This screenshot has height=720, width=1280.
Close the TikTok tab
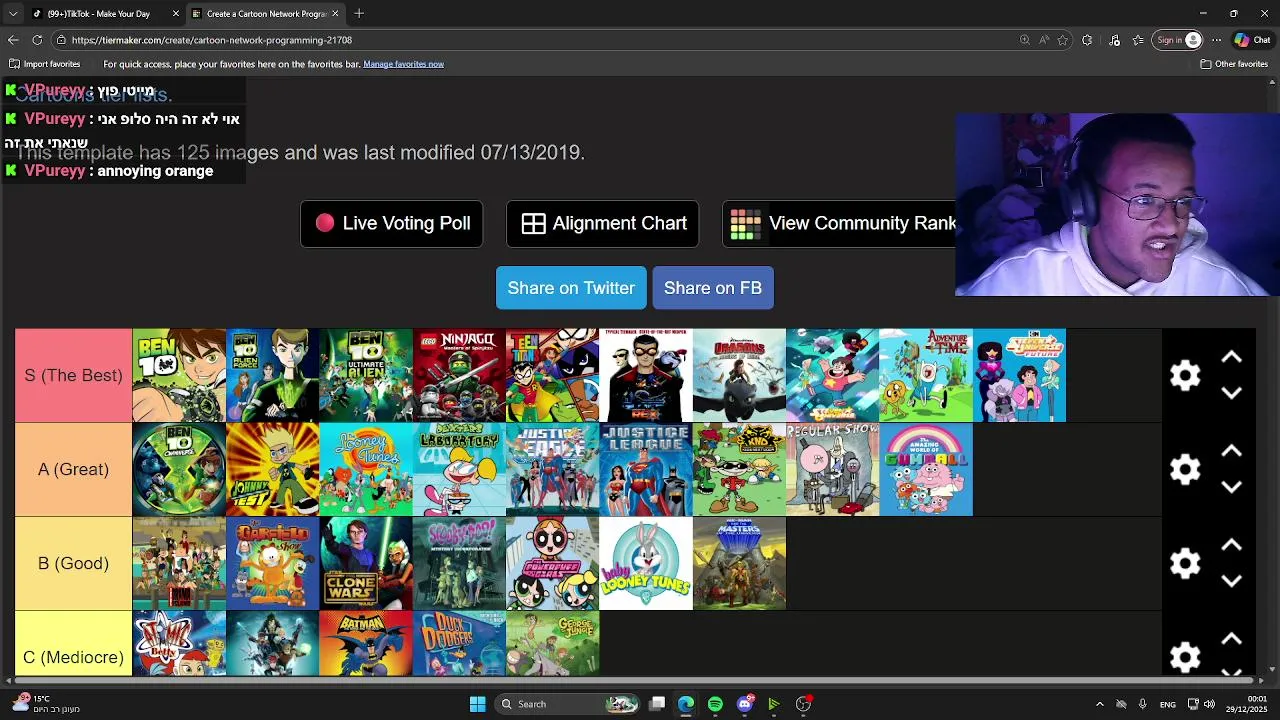176,14
